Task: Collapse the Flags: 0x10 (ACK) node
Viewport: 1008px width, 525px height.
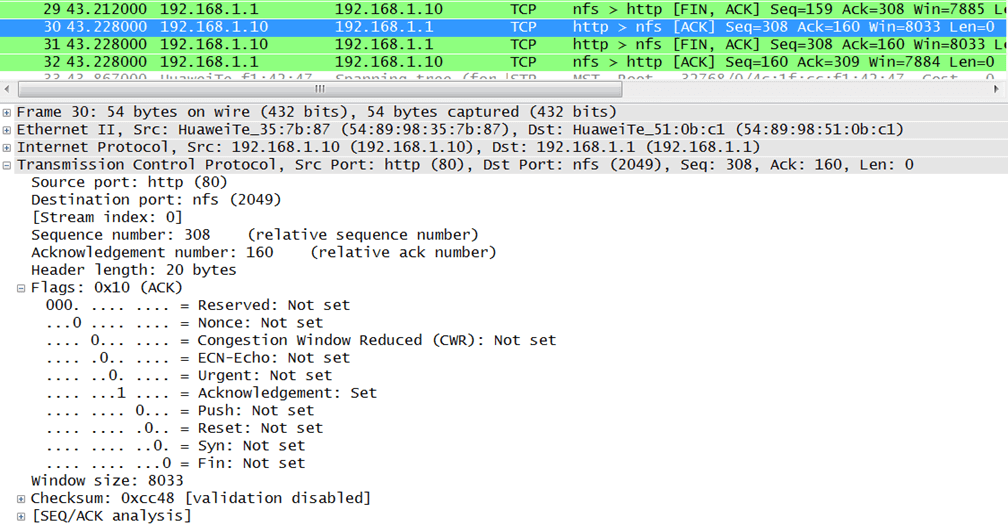Action: point(22,288)
